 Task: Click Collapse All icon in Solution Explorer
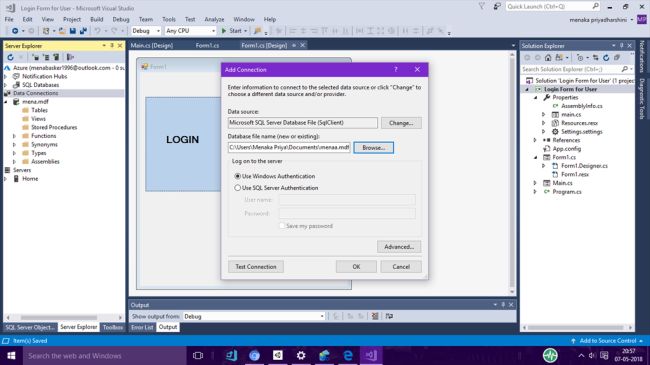617,58
